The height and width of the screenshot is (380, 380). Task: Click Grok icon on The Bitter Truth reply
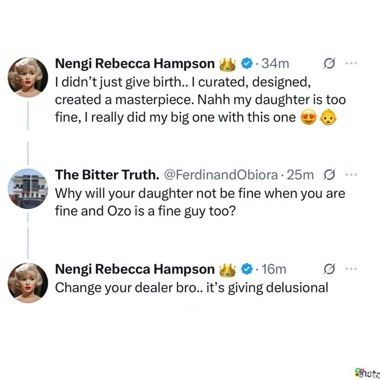(x=329, y=174)
